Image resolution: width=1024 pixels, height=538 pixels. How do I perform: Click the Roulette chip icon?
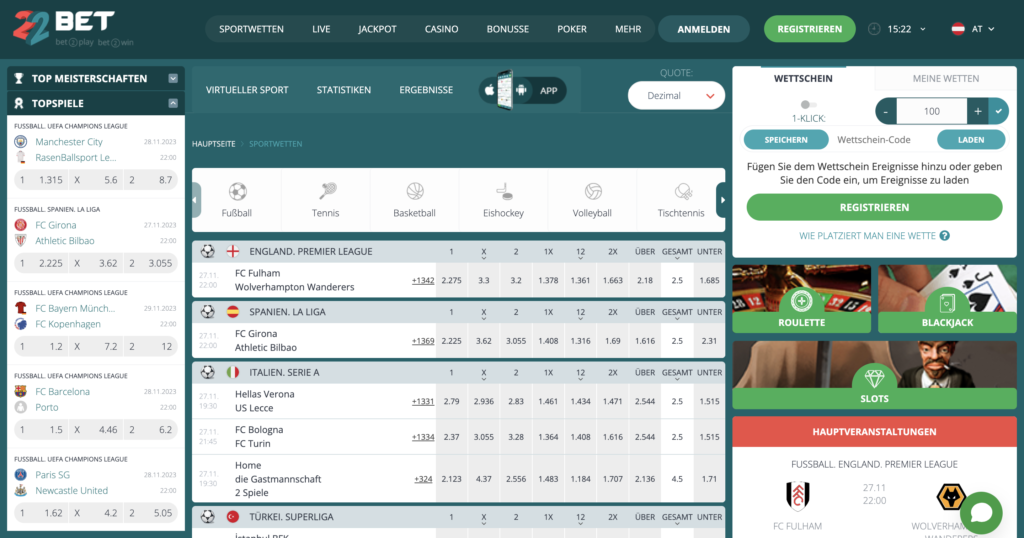801,301
